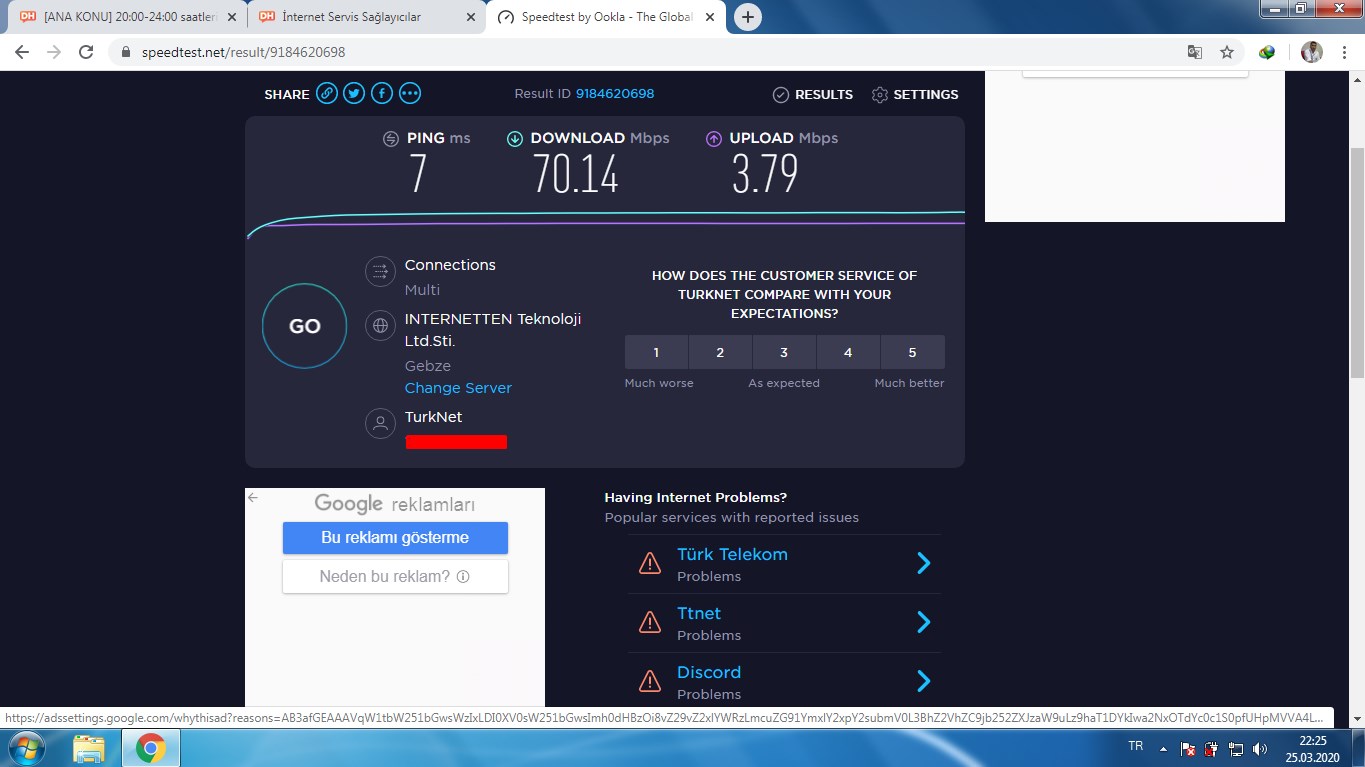This screenshot has height=767, width=1365.
Task: Expand Türk Telekom chevron arrow
Action: coord(924,563)
